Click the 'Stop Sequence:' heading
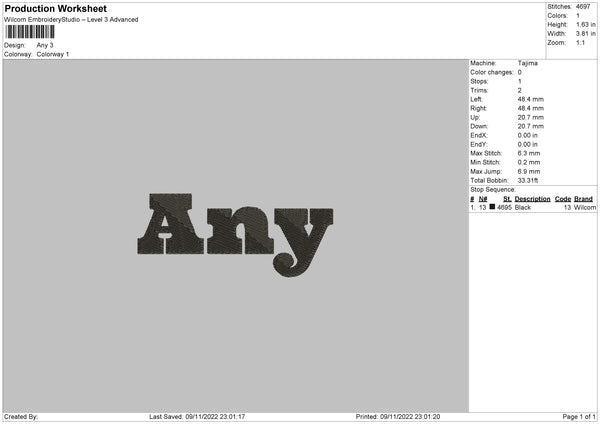This screenshot has height=424, width=600. coord(493,190)
